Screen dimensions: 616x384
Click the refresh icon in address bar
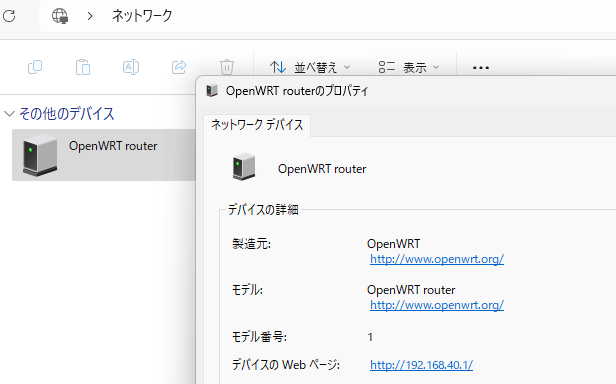click(9, 16)
